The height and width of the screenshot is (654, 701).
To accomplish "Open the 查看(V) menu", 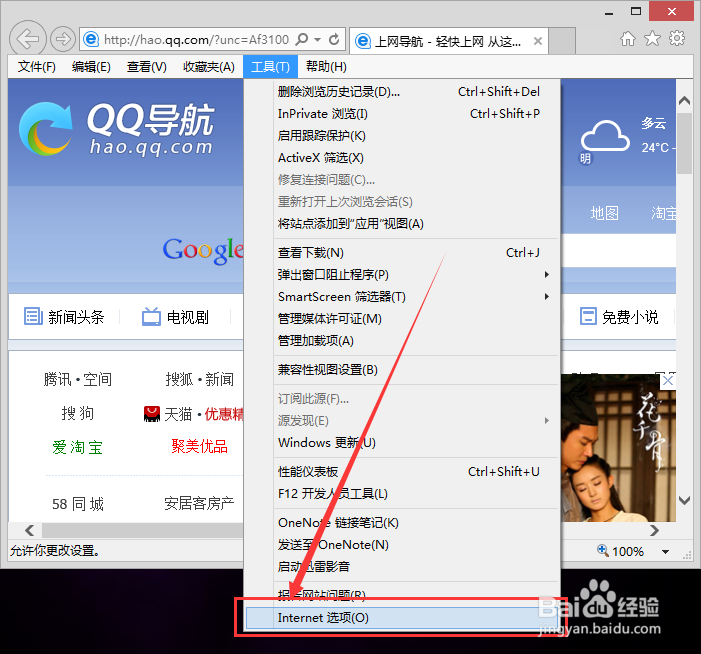I will pyautogui.click(x=147, y=67).
